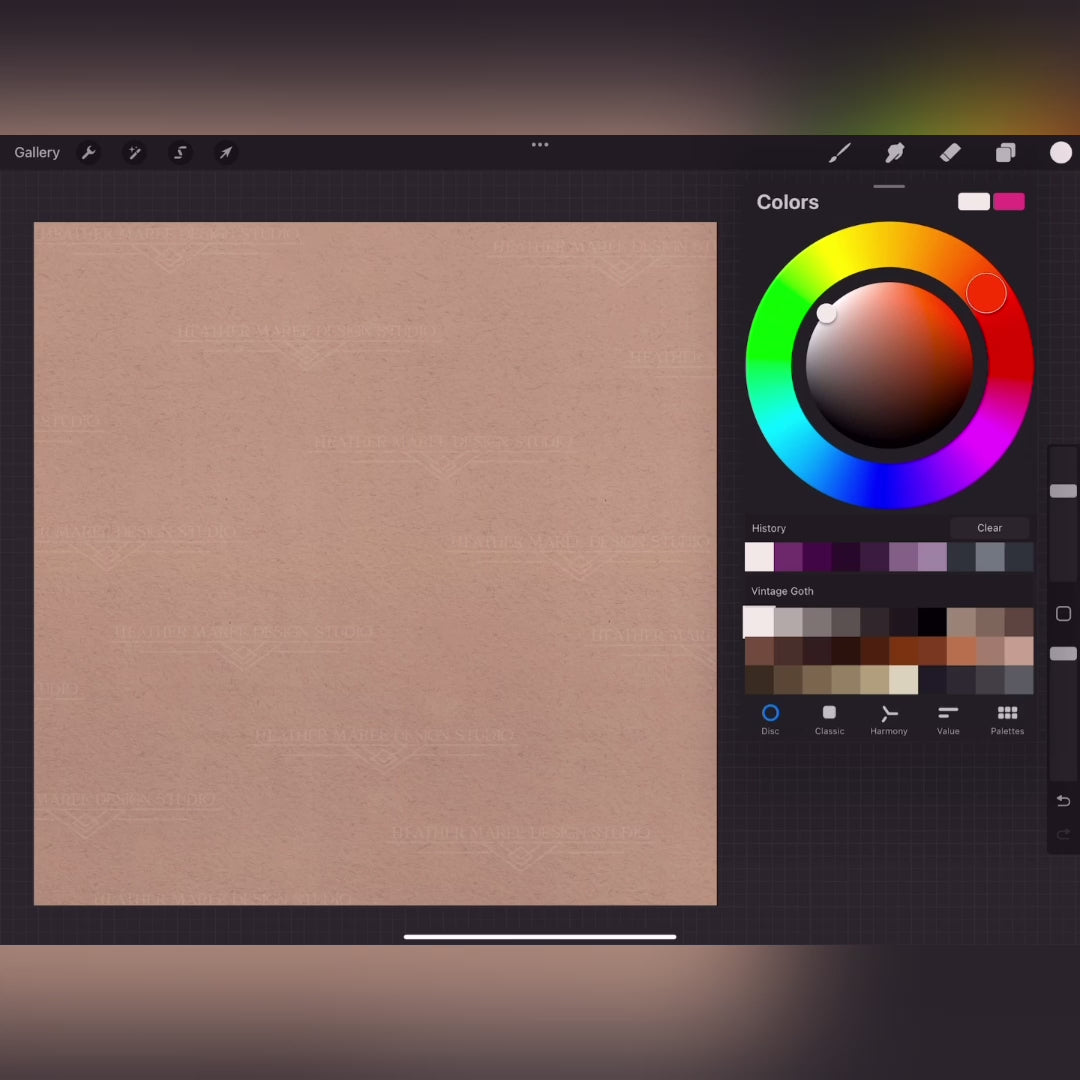Activate the Selection tool
1080x1080 pixels.
coord(180,153)
